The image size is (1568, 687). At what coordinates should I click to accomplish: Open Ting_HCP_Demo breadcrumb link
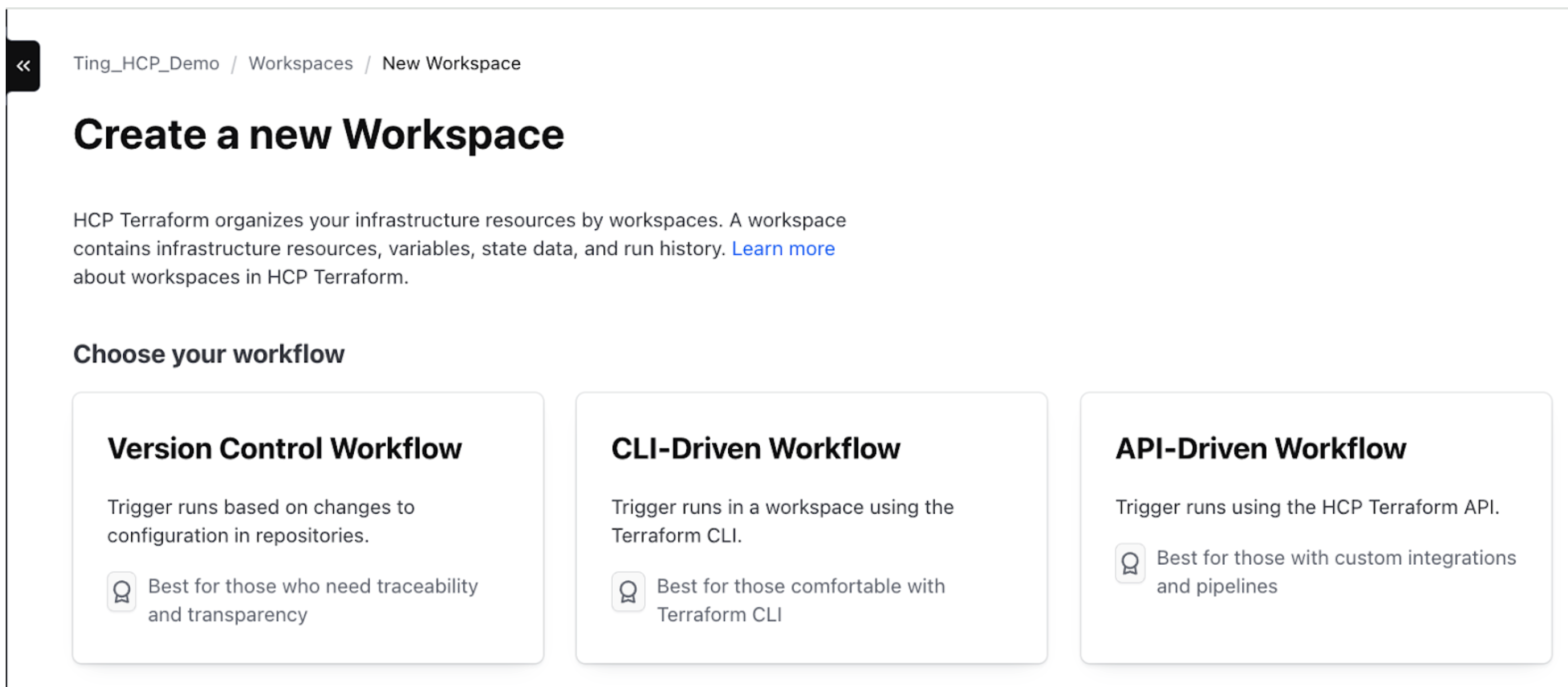point(146,63)
